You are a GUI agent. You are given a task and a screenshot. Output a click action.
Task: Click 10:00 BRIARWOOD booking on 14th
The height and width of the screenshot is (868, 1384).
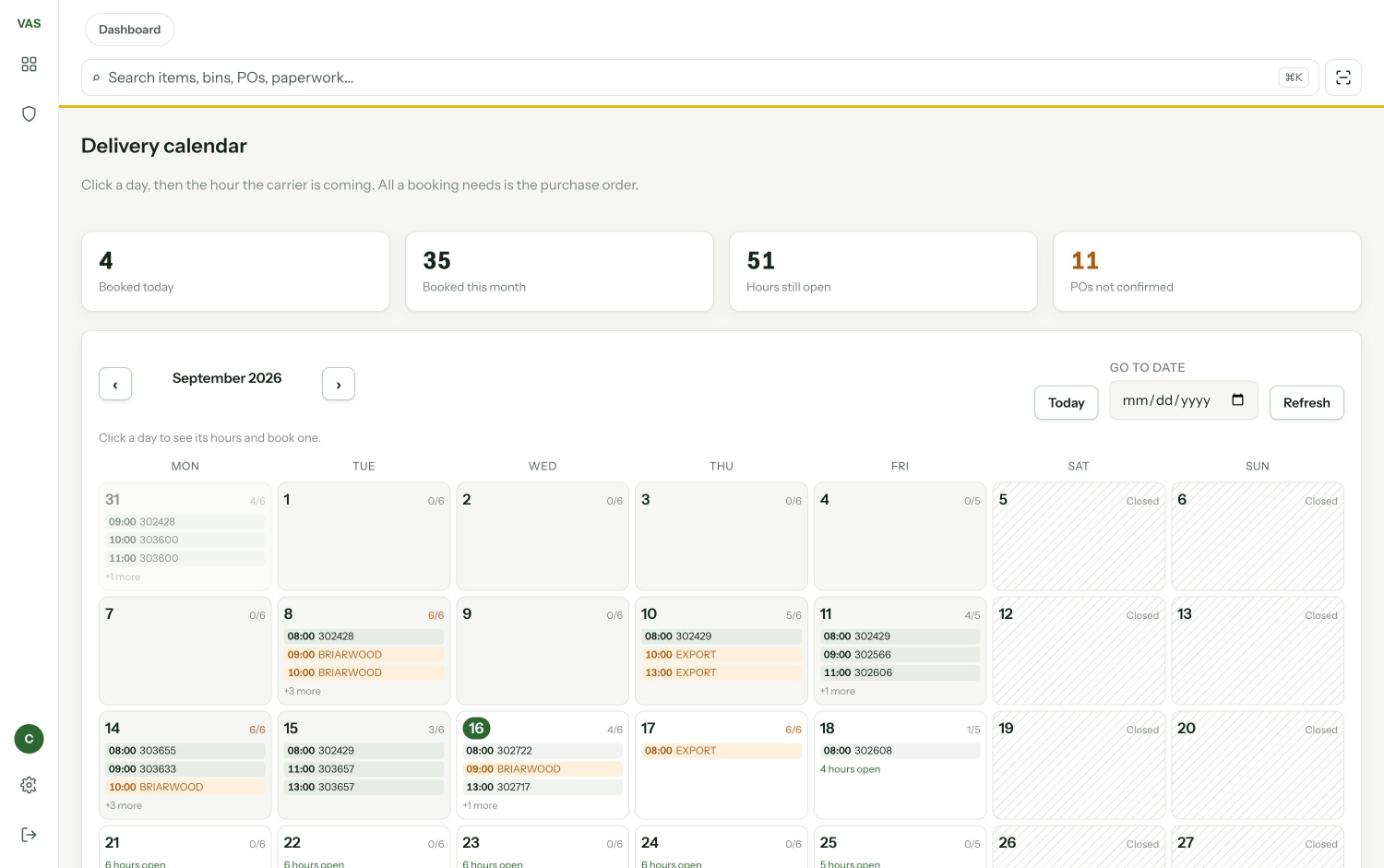pos(185,787)
